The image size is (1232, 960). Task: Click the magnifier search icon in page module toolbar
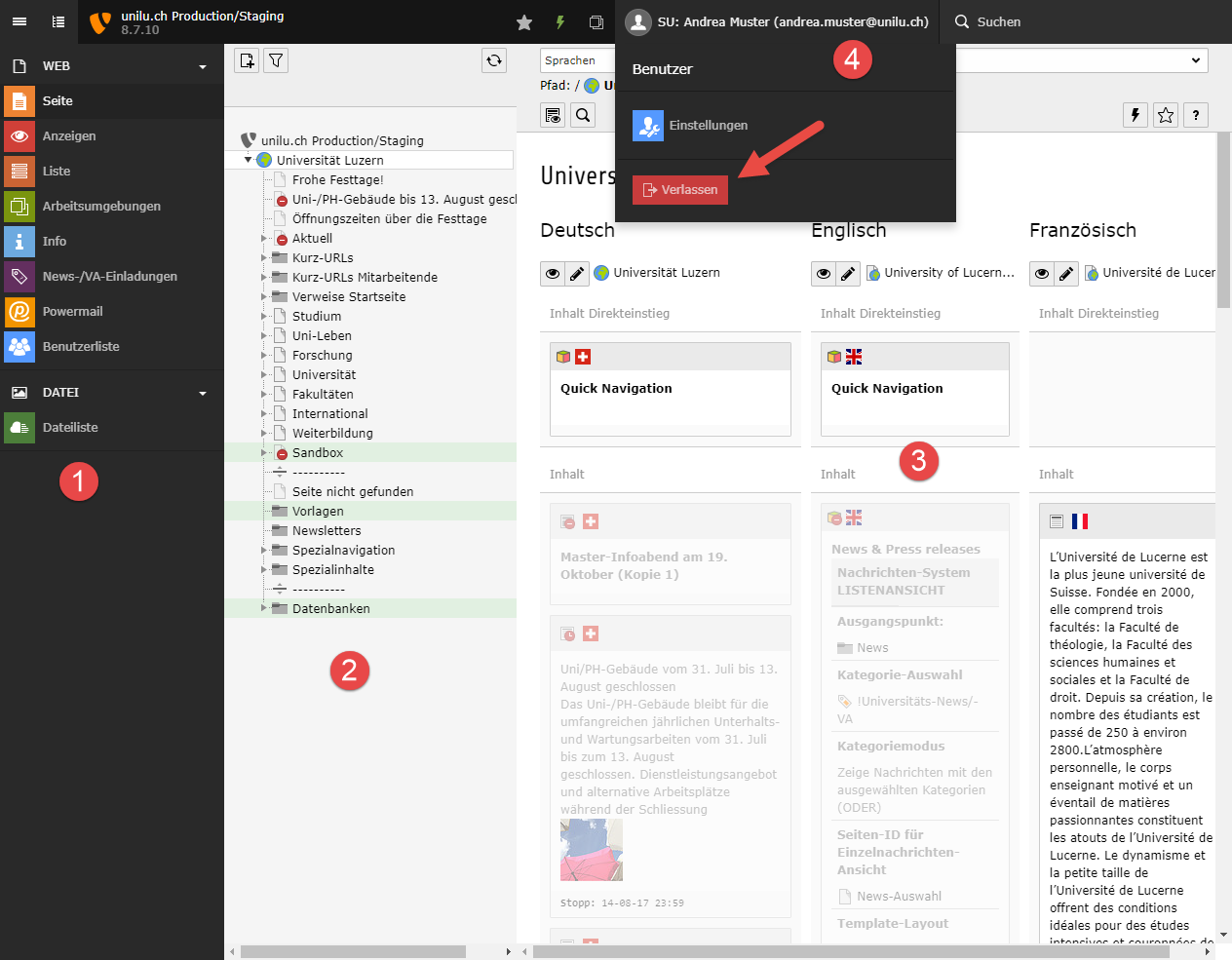[x=583, y=115]
